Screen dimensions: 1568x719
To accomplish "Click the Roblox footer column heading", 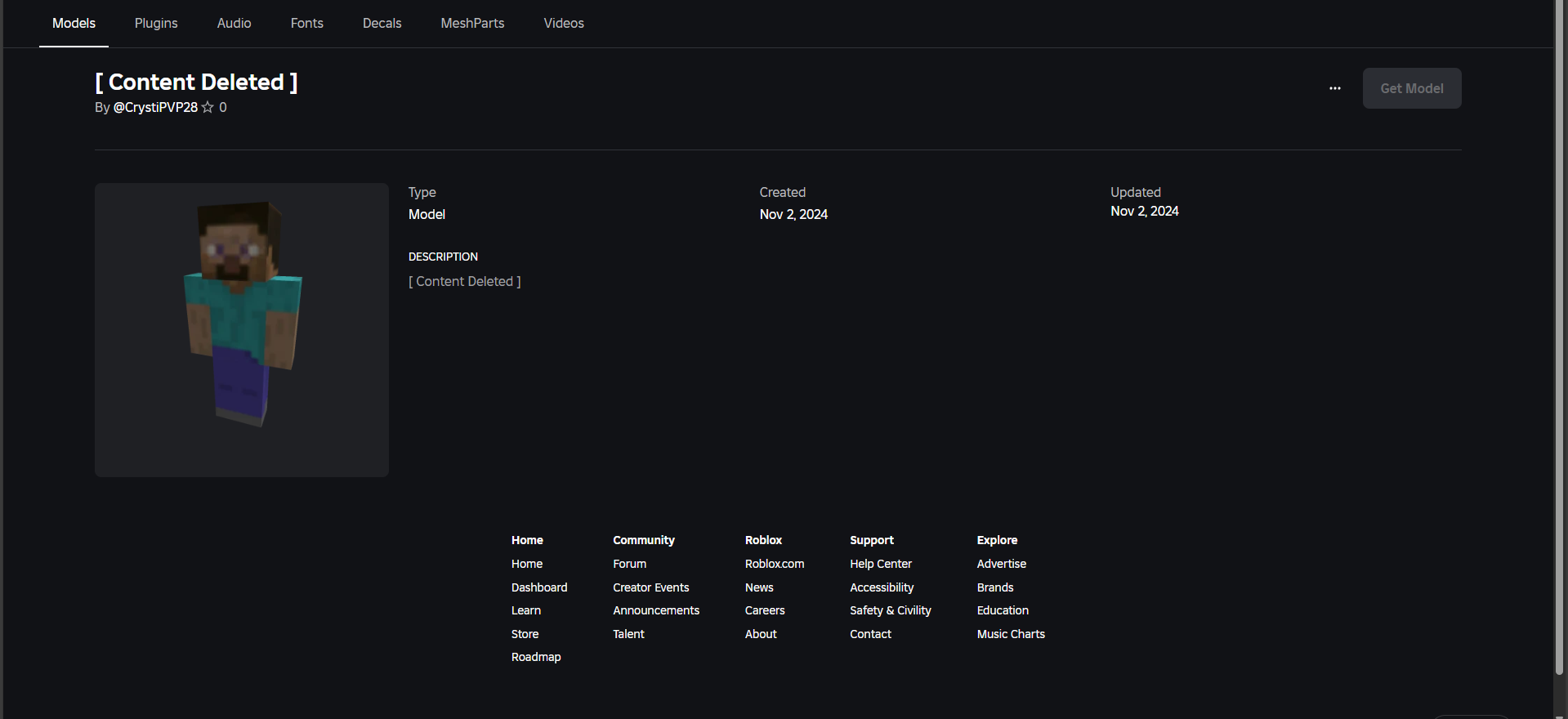I will coord(764,540).
